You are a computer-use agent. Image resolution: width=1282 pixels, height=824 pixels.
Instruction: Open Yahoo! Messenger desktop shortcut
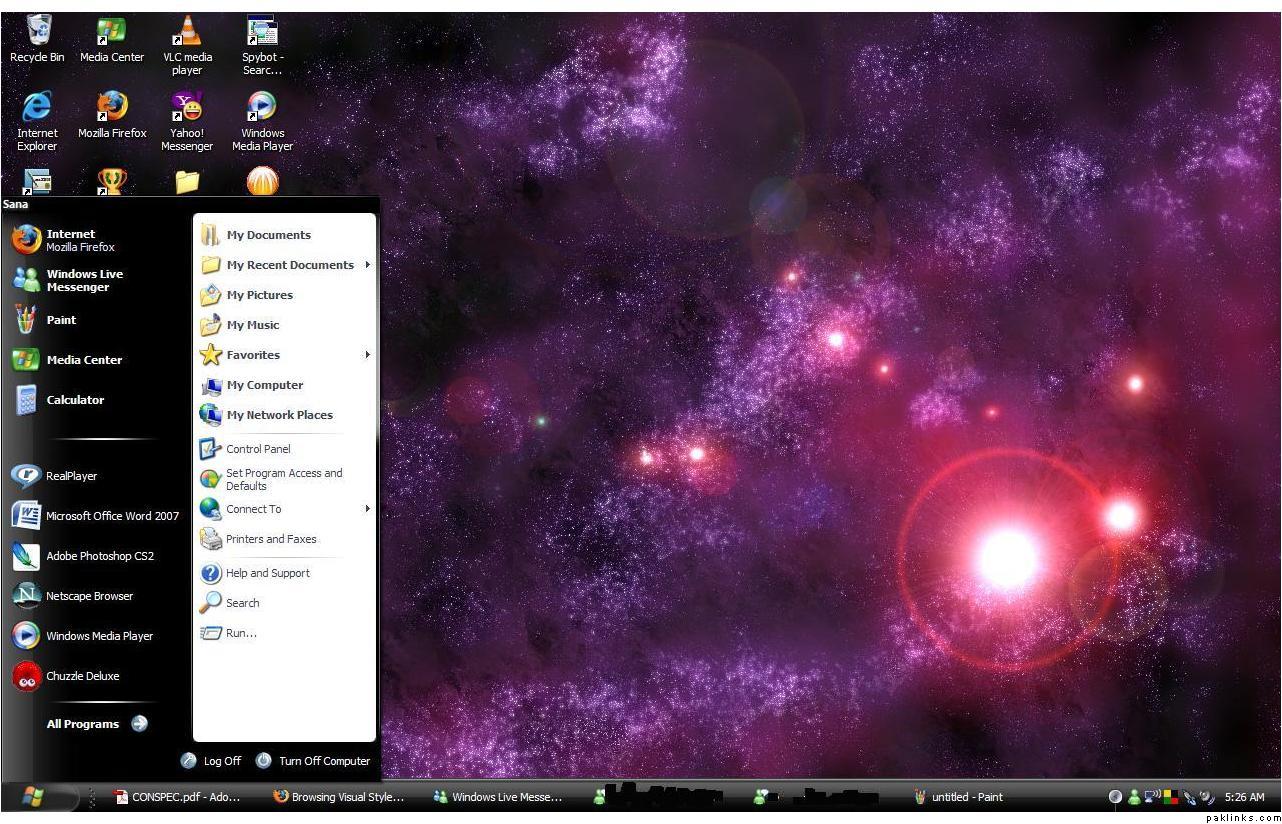pos(186,108)
